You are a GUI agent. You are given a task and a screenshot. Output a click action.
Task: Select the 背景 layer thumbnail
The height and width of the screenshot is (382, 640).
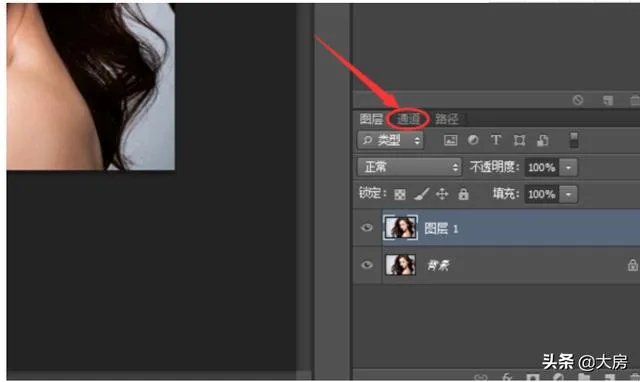[x=400, y=264]
